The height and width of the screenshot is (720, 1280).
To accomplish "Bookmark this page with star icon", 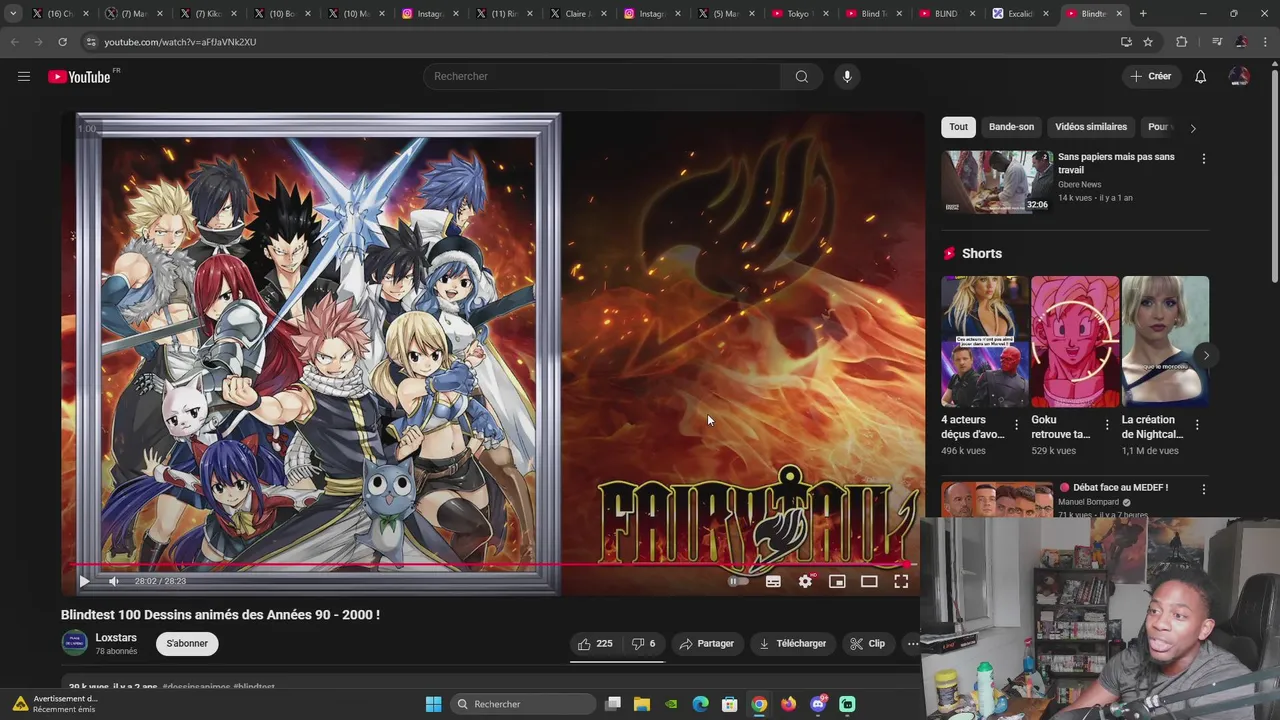I will (x=1148, y=42).
